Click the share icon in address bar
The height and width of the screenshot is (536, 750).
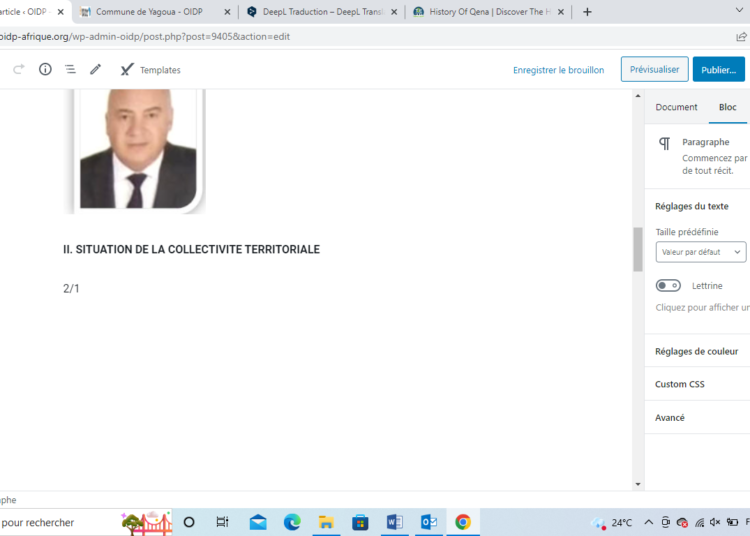click(x=741, y=36)
